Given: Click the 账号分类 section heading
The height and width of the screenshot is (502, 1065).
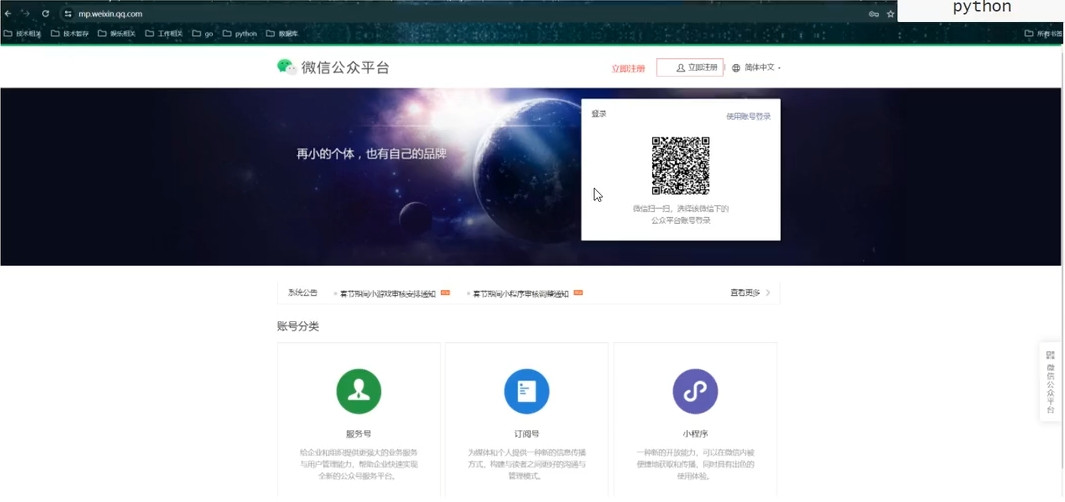Looking at the screenshot, I should pyautogui.click(x=297, y=326).
